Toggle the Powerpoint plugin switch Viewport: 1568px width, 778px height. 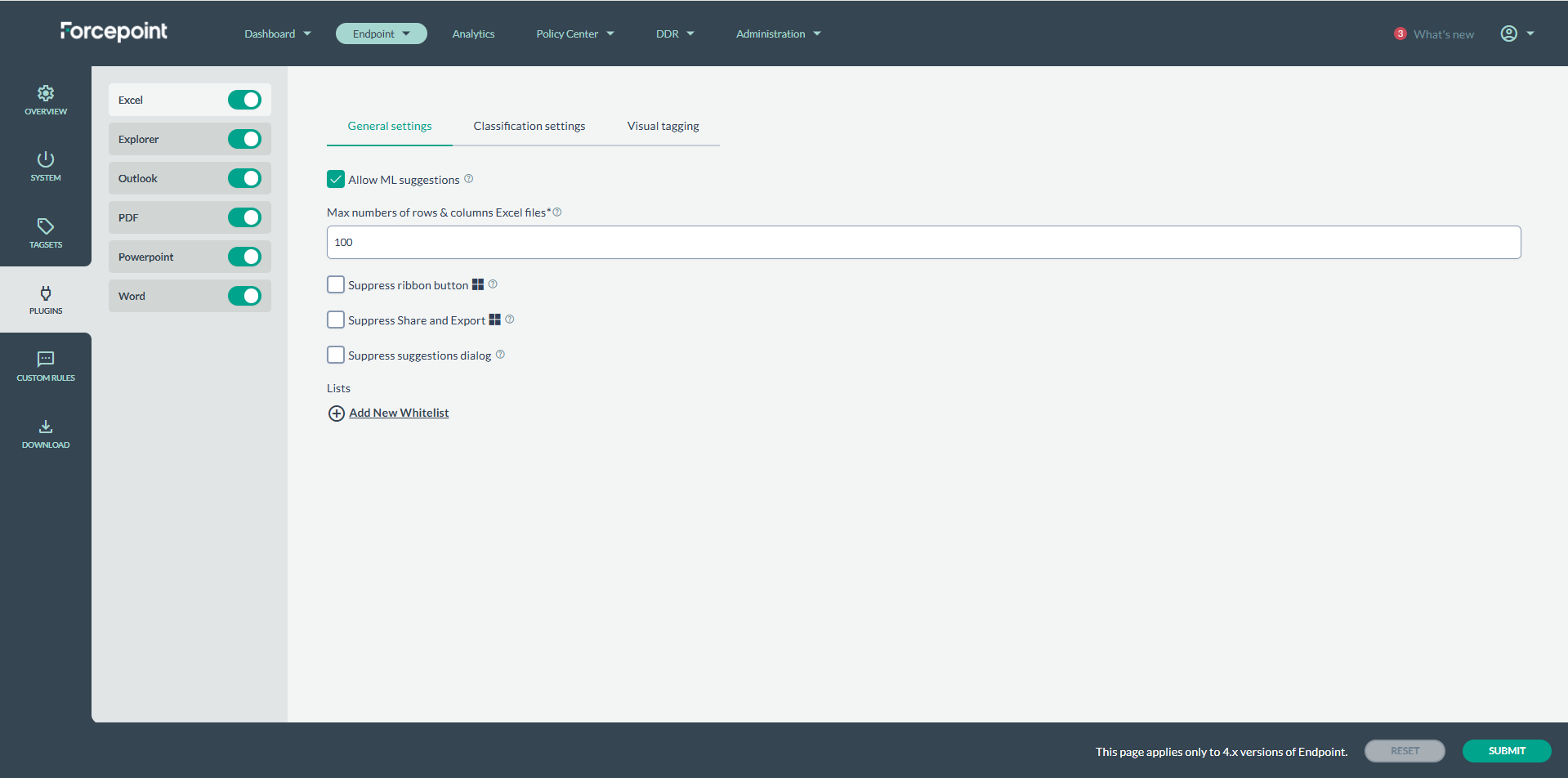point(244,257)
